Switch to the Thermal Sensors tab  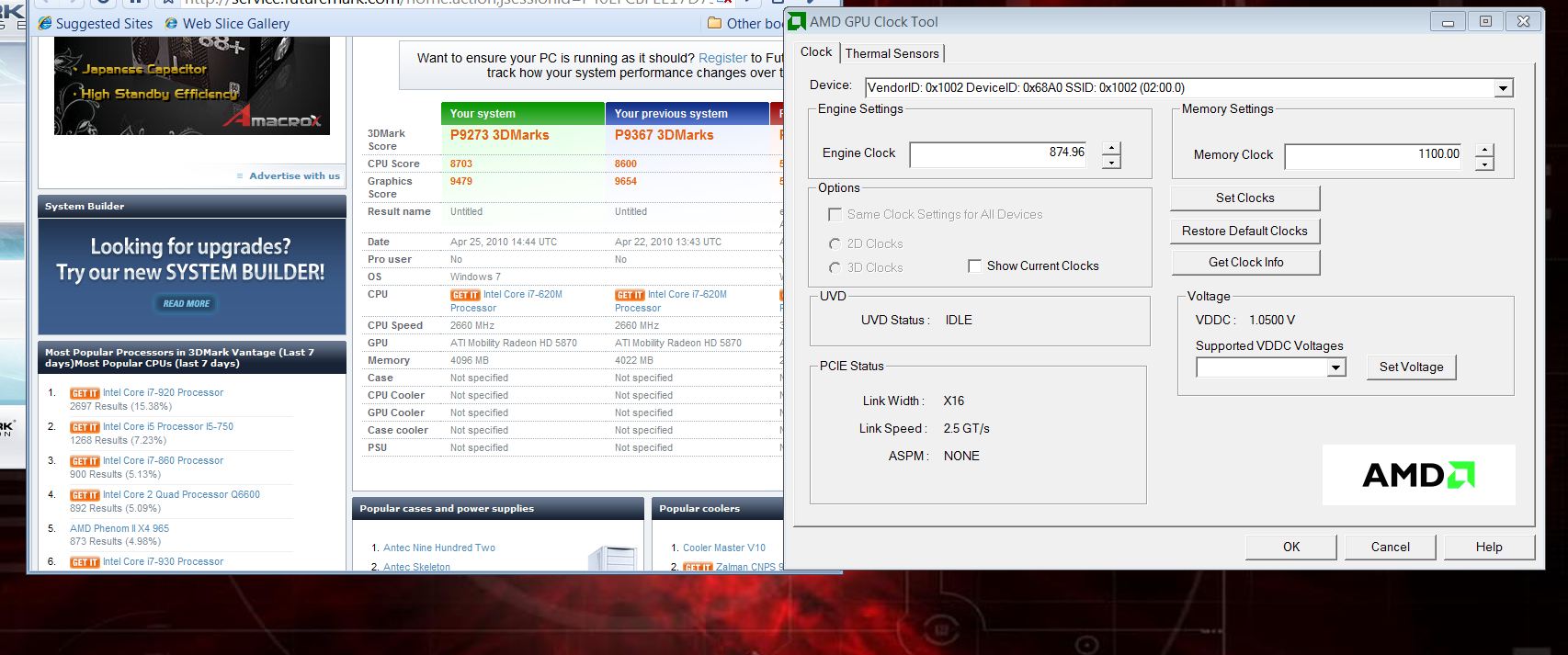pos(892,53)
